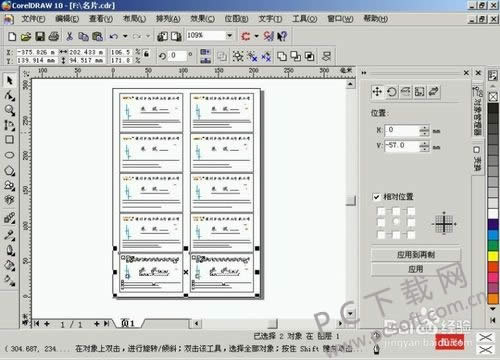The height and width of the screenshot is (360, 500).
Task: Select the center anchor radio button
Action: click(396, 221)
